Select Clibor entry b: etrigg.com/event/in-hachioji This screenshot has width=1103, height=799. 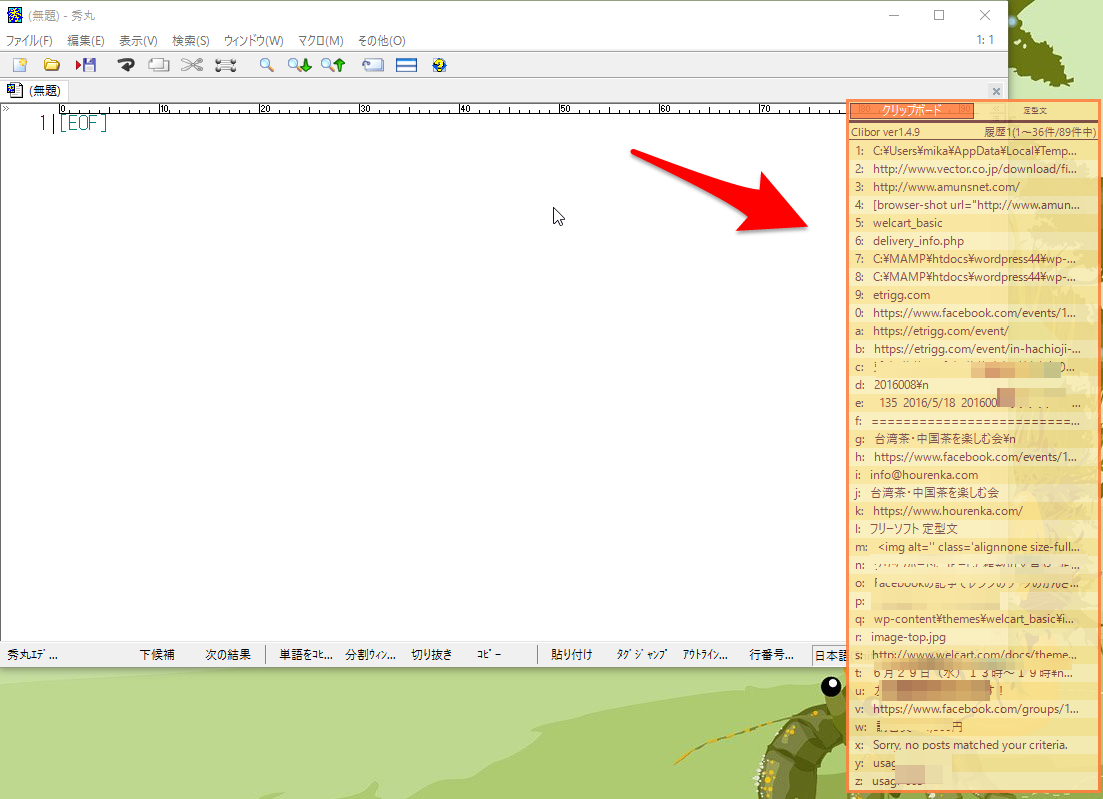click(x=973, y=350)
